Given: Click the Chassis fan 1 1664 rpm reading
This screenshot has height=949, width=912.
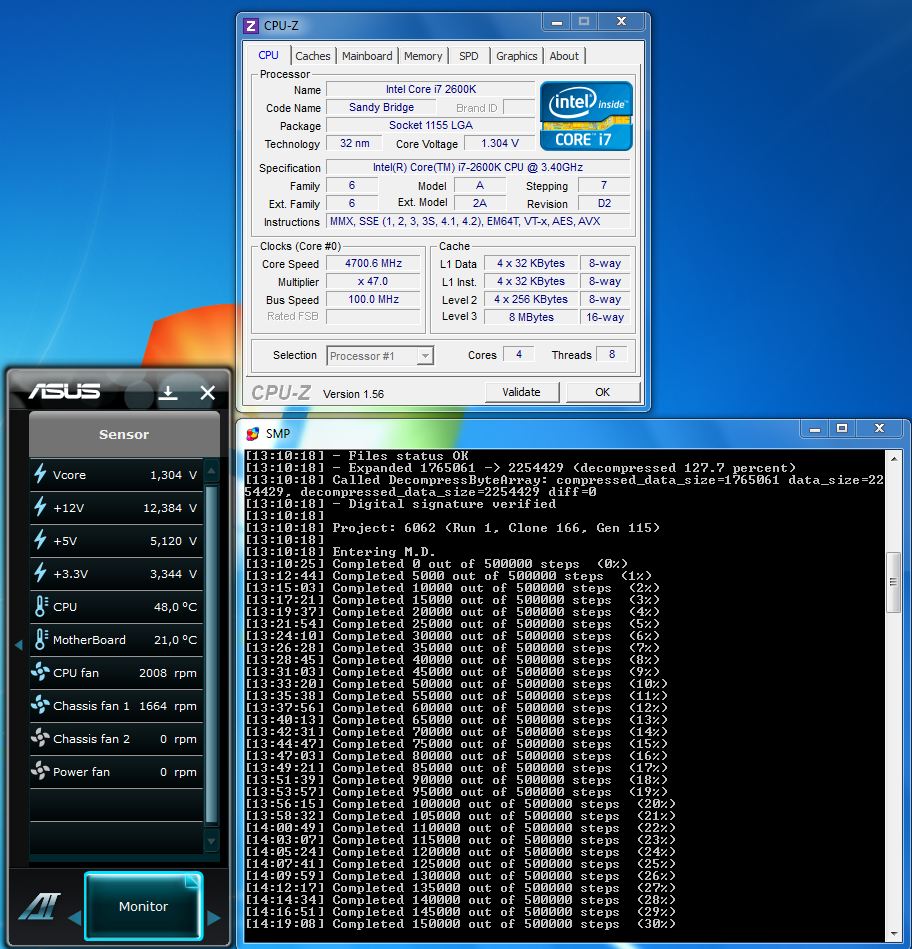Looking at the screenshot, I should pos(168,706).
